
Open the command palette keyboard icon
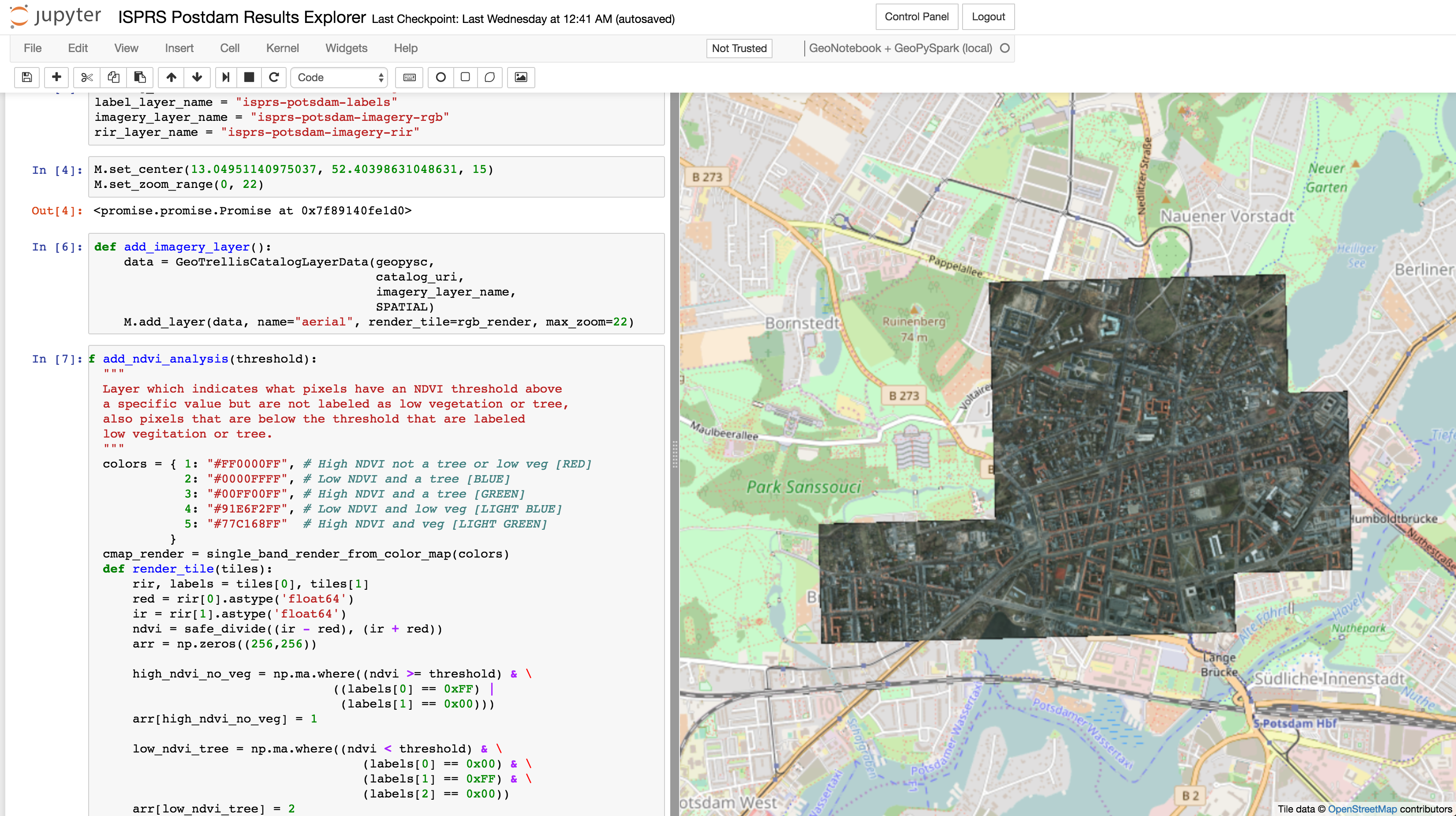(410, 78)
